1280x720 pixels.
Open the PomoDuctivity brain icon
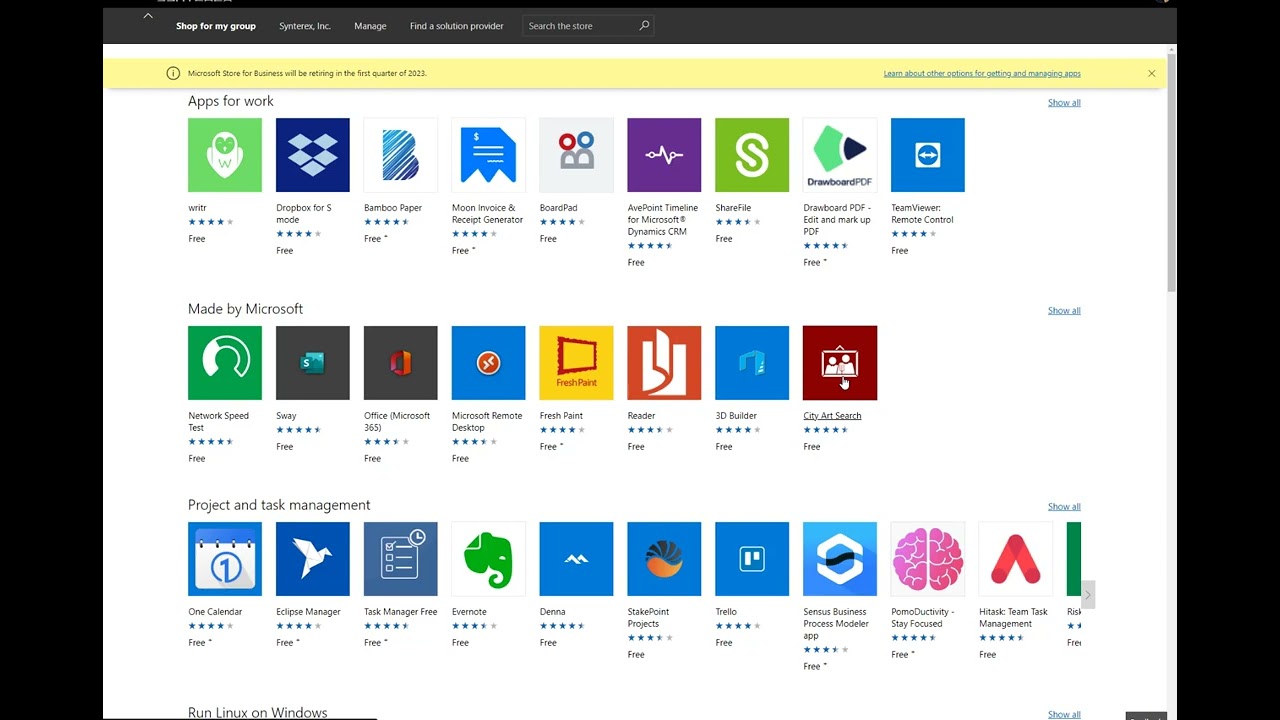click(928, 559)
